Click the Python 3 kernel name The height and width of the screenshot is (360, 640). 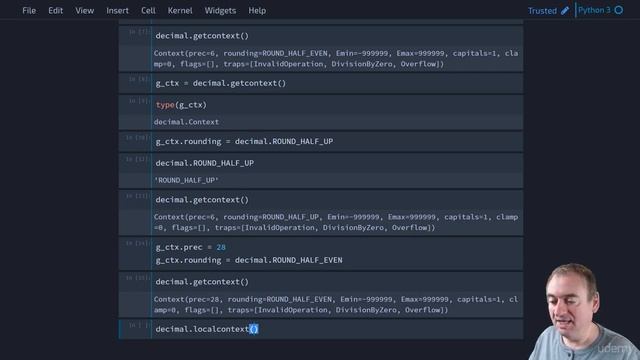pyautogui.click(x=594, y=10)
